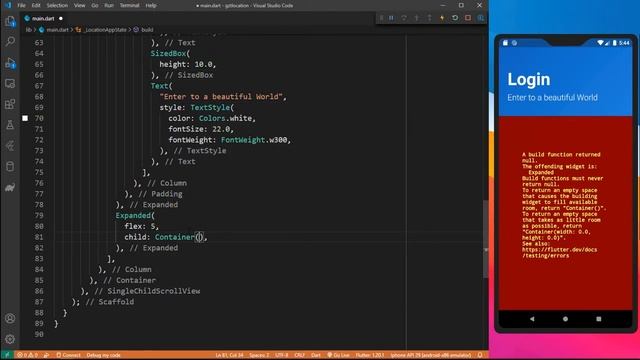Click the editor vertical scrollbar thumb

(486, 239)
